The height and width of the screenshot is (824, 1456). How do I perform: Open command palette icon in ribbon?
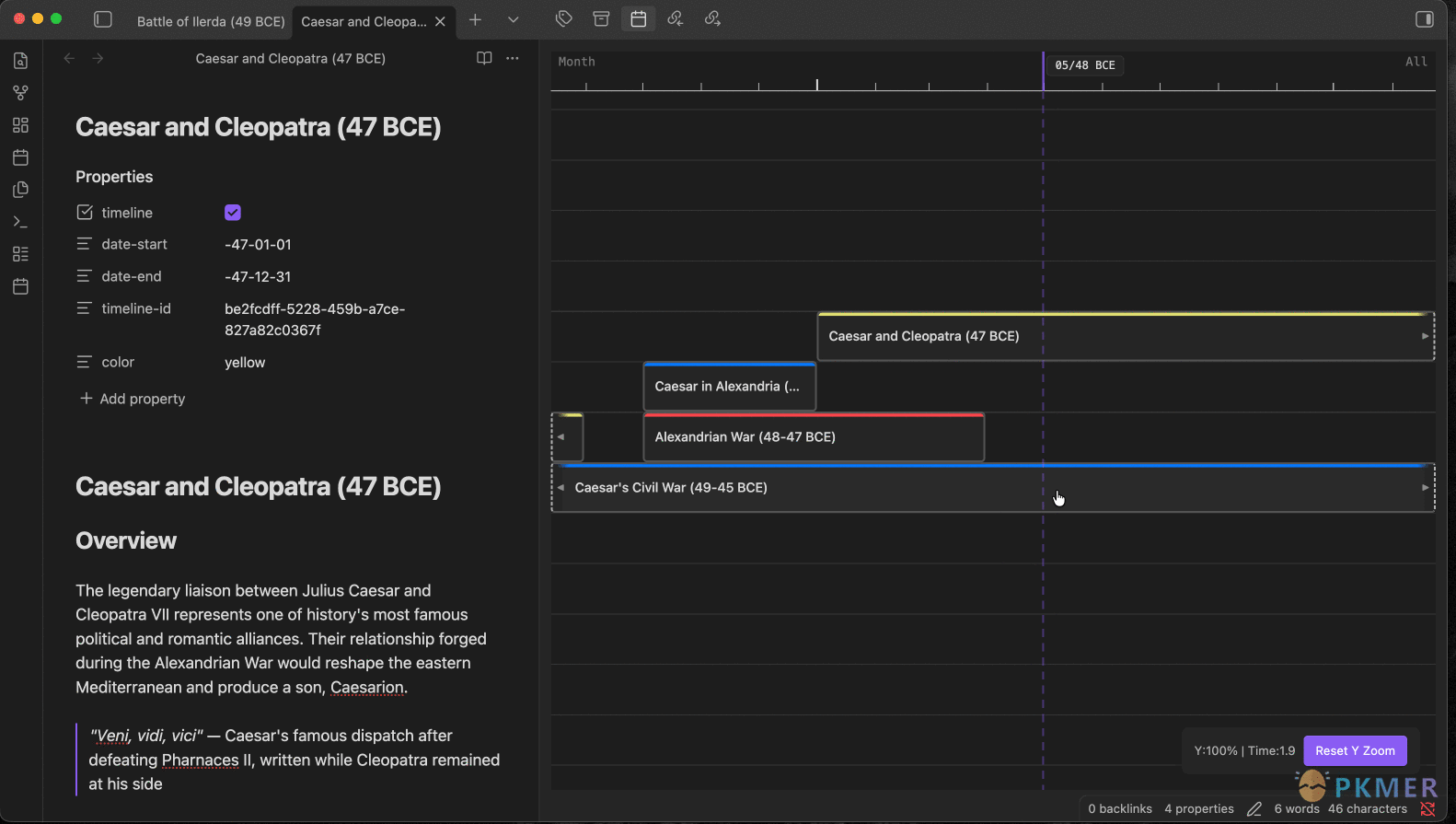point(20,222)
